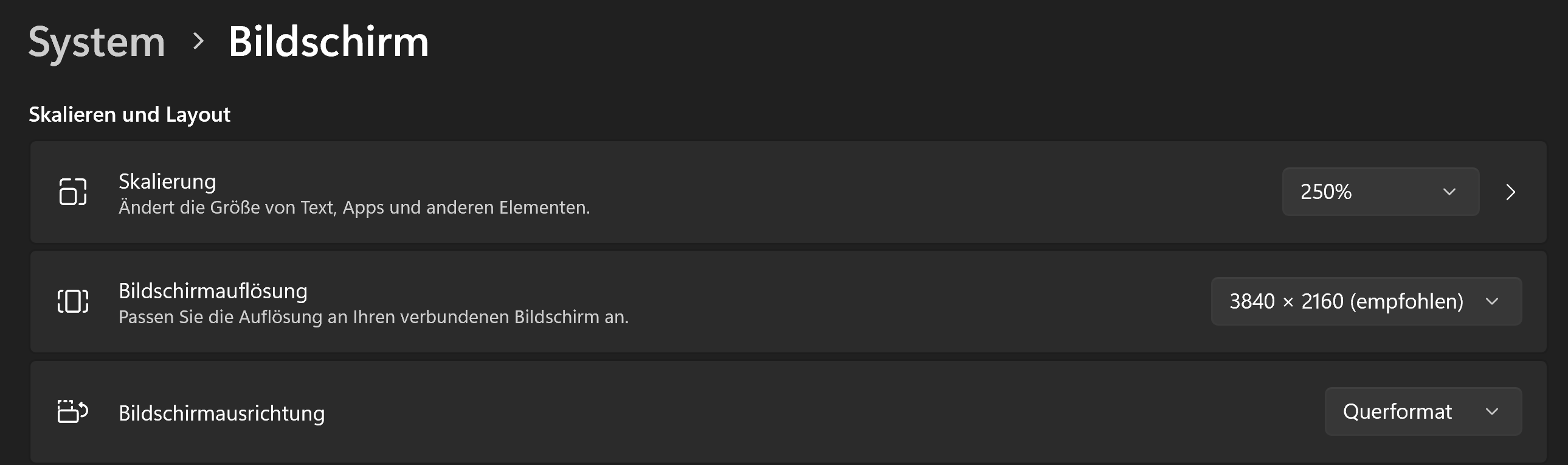
Task: Click the breadcrumb separator arrow
Action: tap(198, 41)
